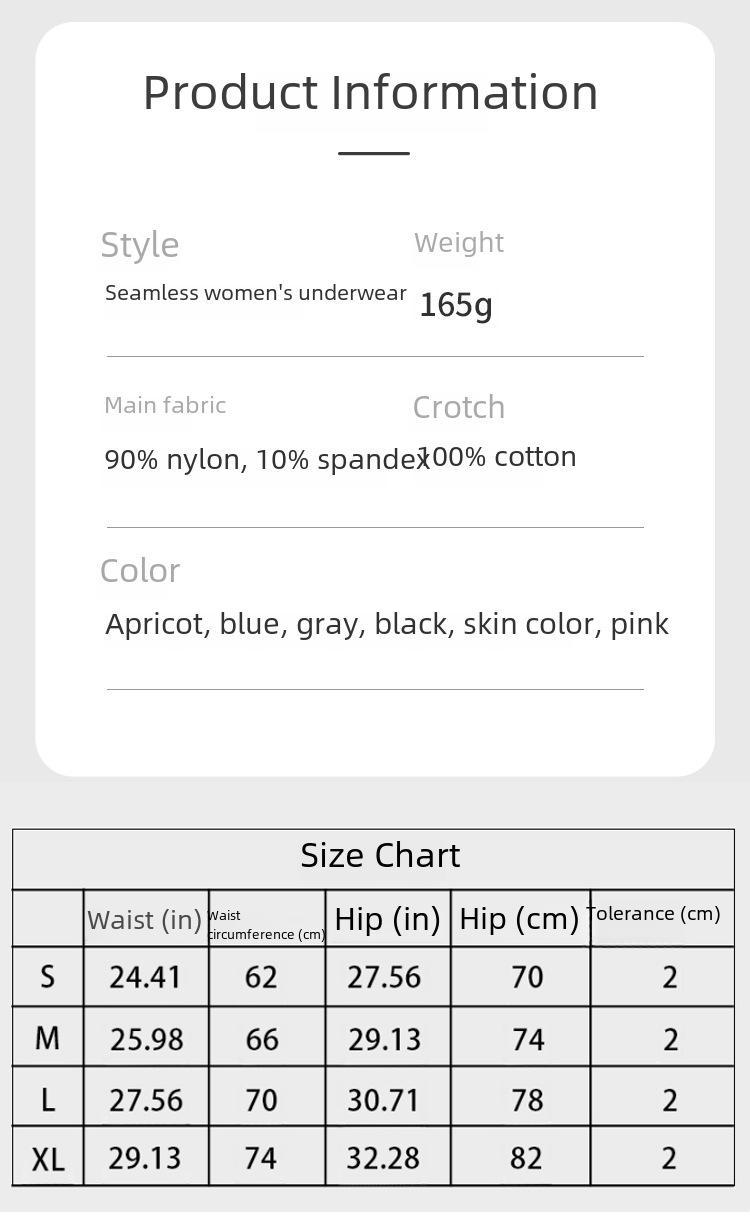Image resolution: width=750 pixels, height=1223 pixels.
Task: Select the Hip (cm) column header
Action: pos(520,919)
